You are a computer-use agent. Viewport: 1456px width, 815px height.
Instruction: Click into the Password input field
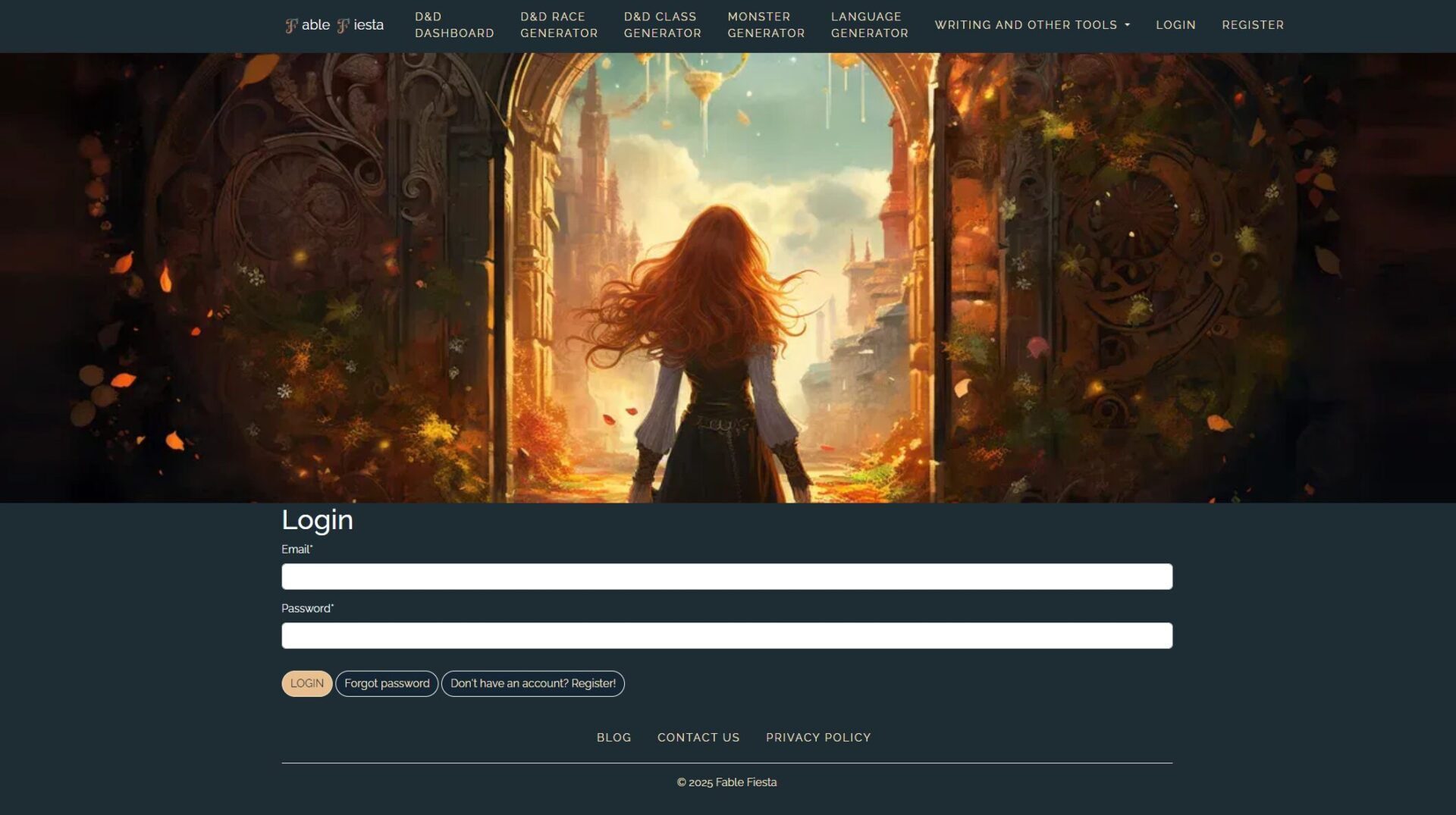click(726, 635)
